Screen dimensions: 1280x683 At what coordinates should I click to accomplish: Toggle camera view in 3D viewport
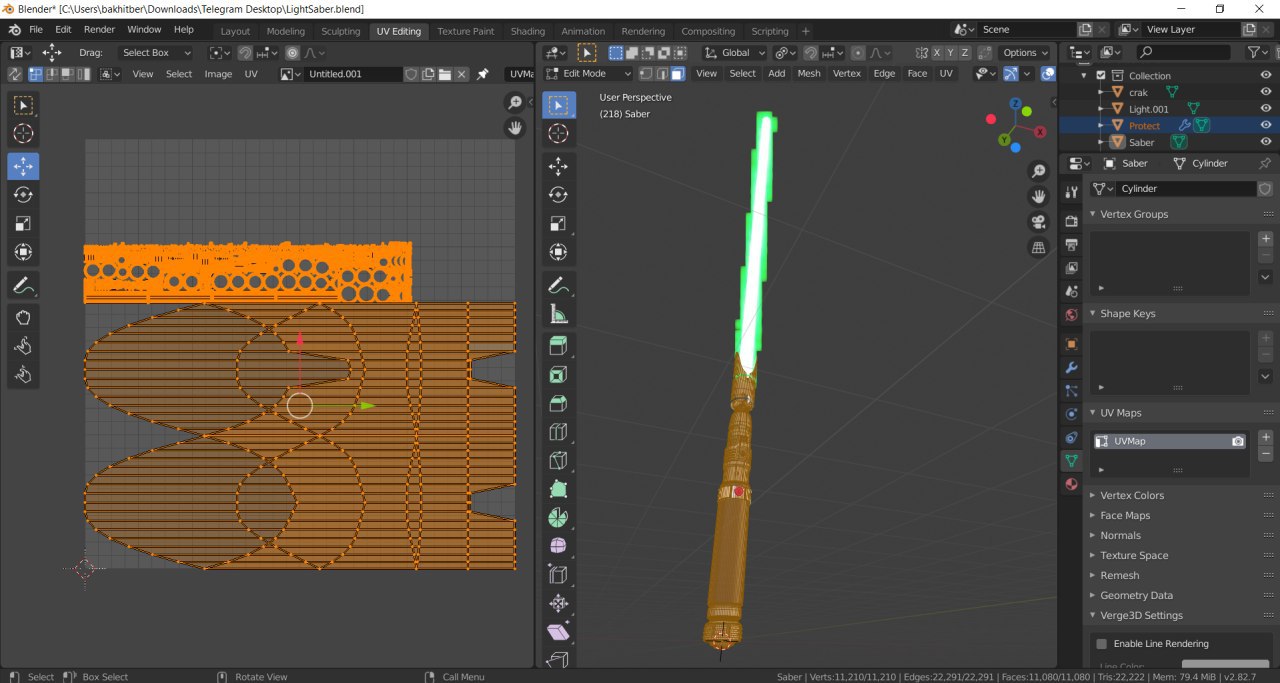[x=1039, y=222]
